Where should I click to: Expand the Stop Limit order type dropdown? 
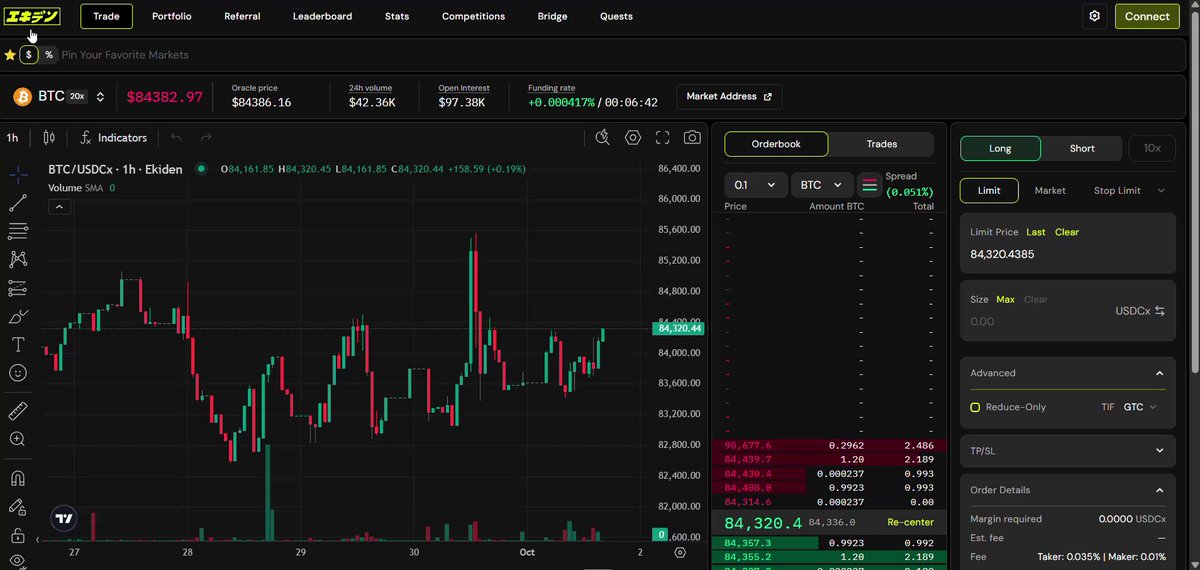tap(1129, 190)
